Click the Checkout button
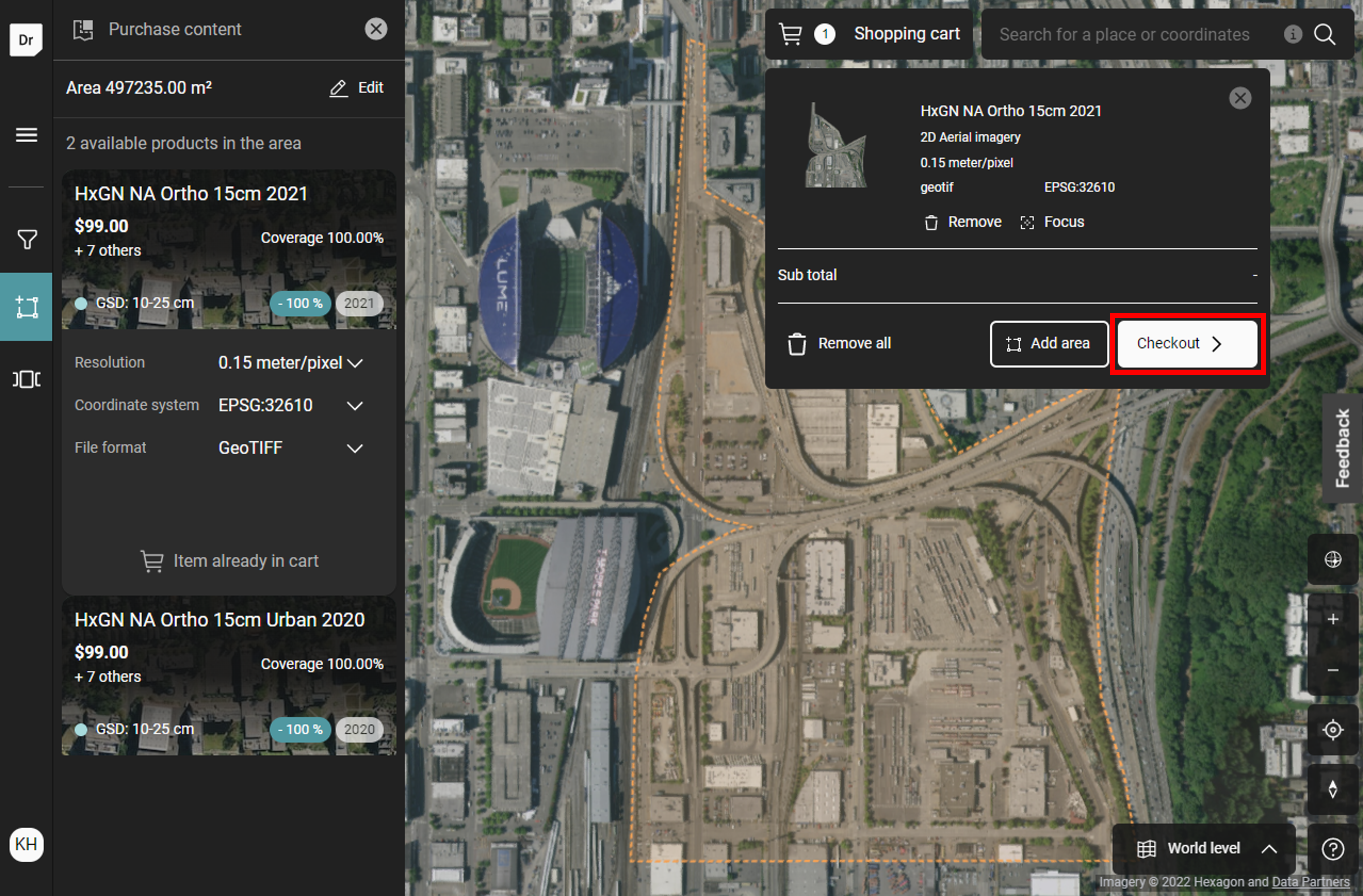The height and width of the screenshot is (896, 1363). point(1187,344)
